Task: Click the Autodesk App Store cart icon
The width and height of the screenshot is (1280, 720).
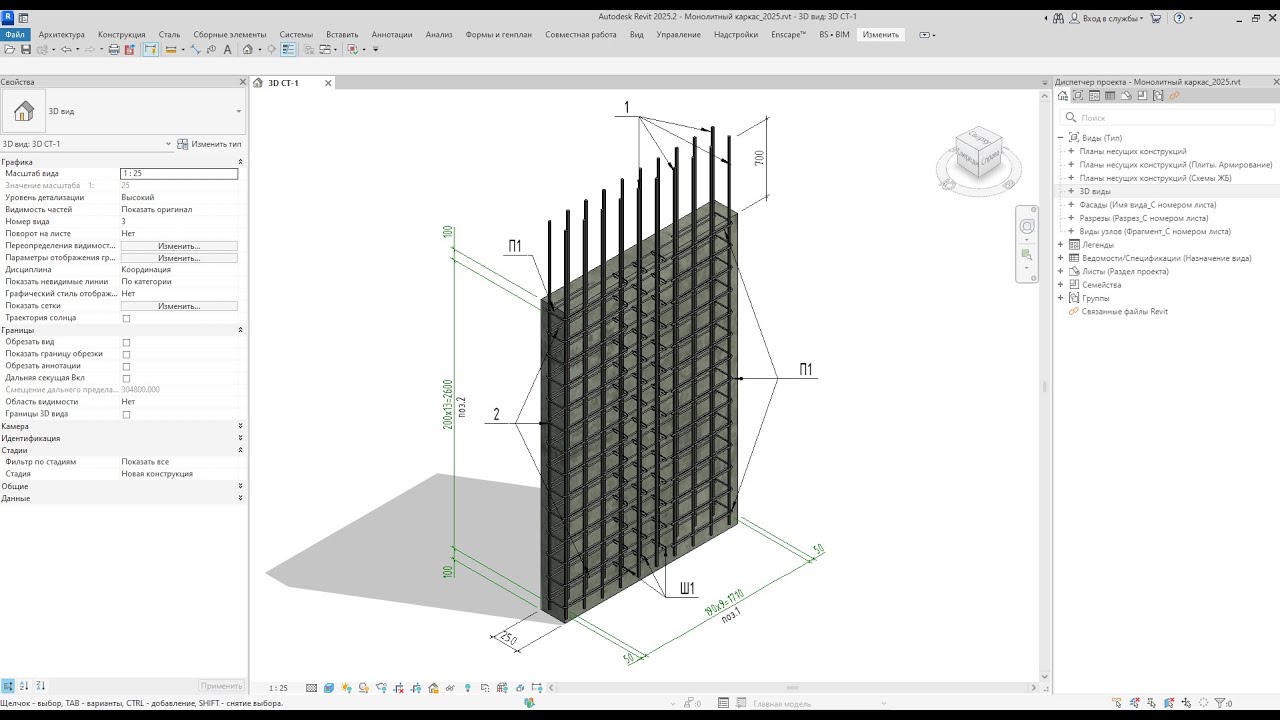Action: tap(1156, 18)
